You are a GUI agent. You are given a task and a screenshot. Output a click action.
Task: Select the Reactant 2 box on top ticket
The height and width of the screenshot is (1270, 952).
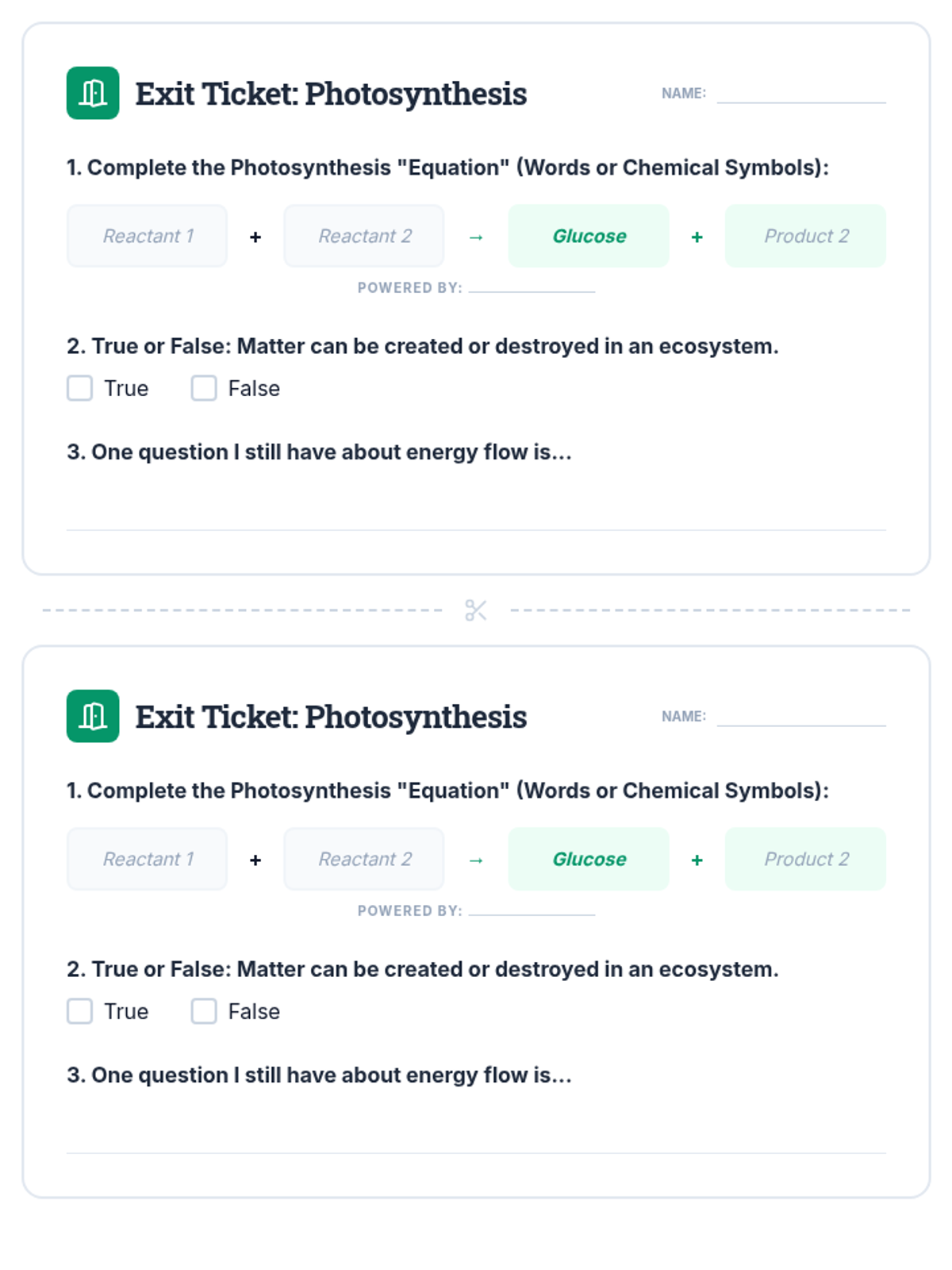(x=364, y=236)
